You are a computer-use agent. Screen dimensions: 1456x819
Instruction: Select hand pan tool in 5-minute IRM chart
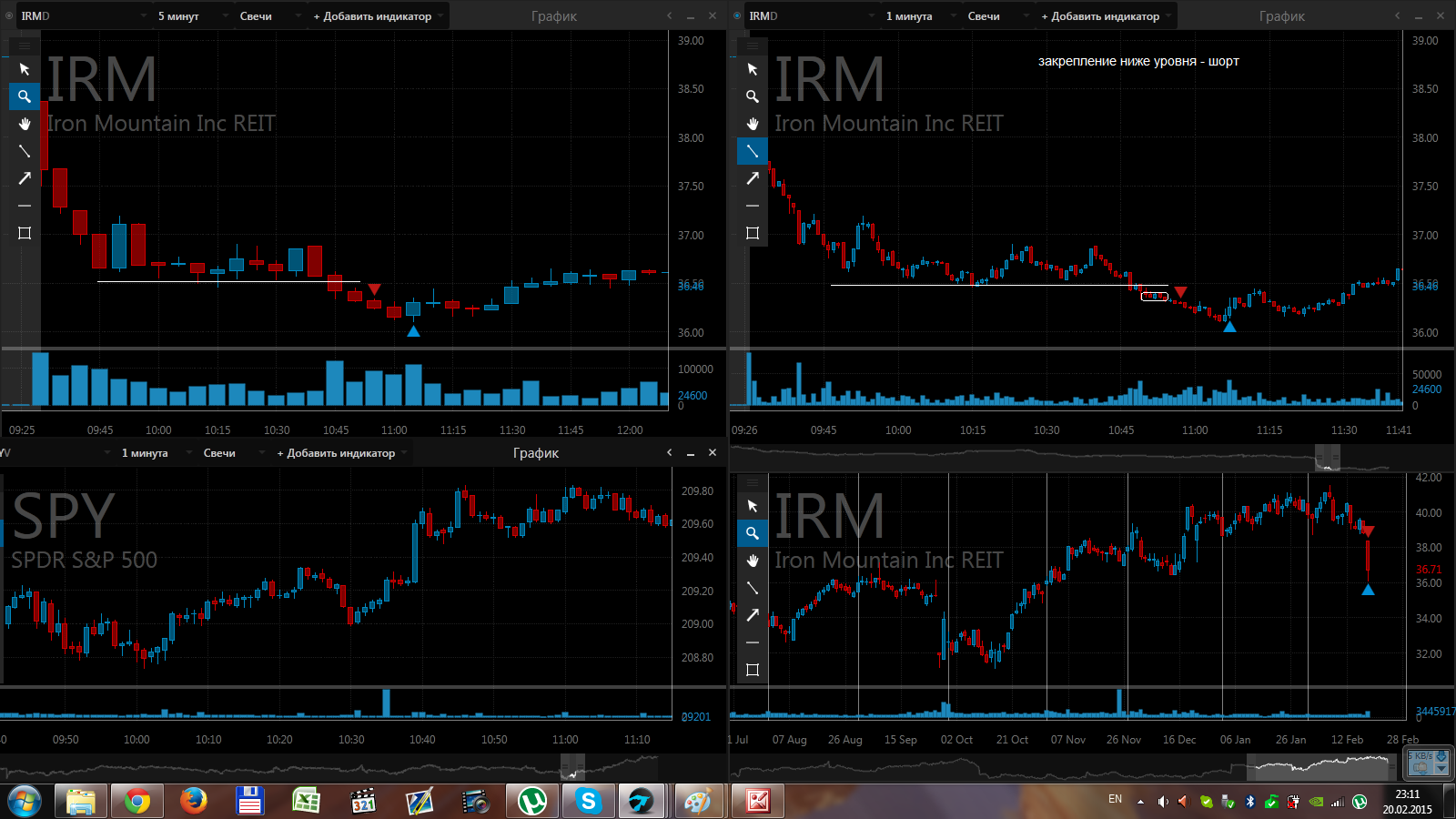pyautogui.click(x=25, y=124)
